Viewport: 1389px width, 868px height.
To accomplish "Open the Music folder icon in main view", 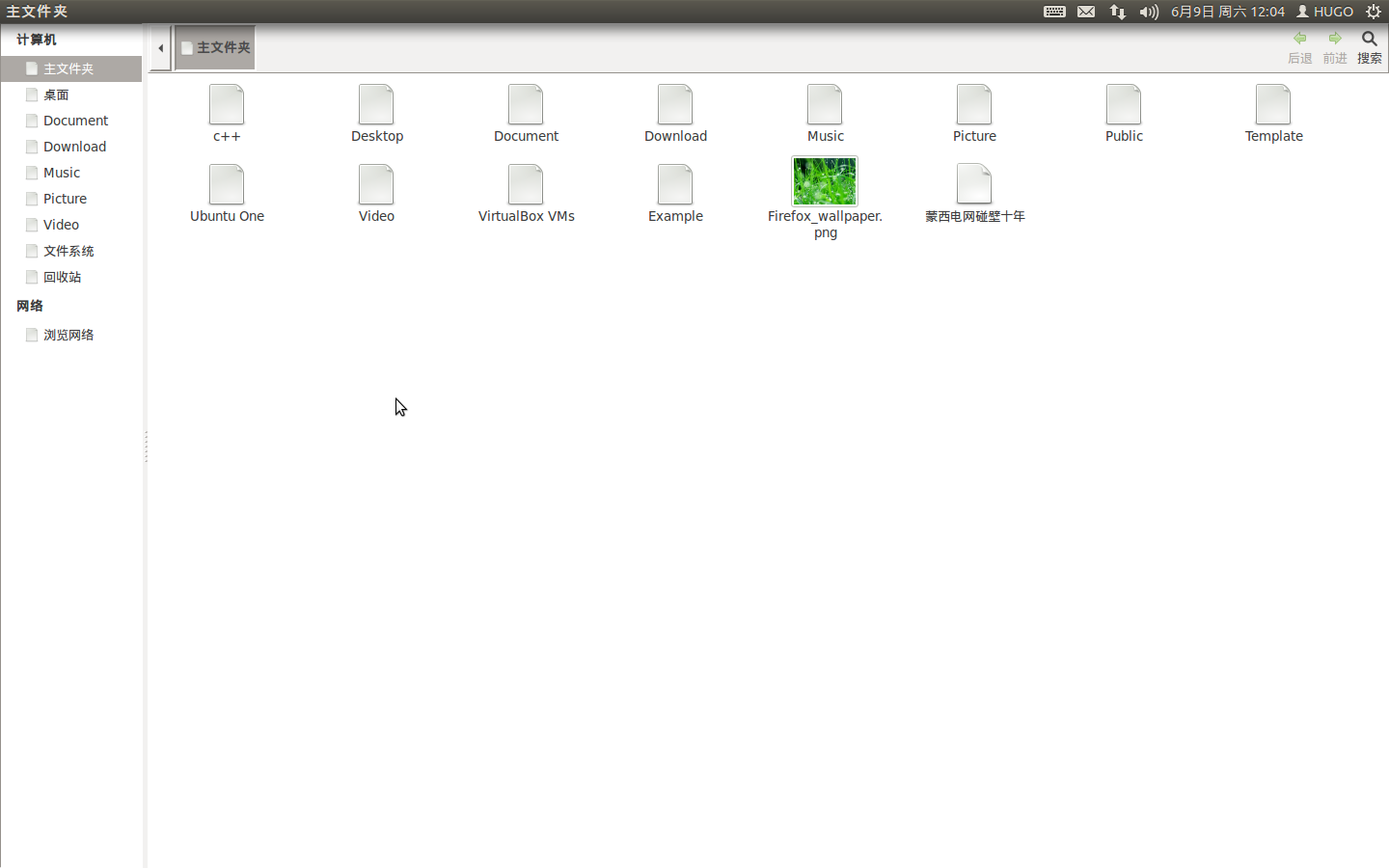I will click(825, 104).
